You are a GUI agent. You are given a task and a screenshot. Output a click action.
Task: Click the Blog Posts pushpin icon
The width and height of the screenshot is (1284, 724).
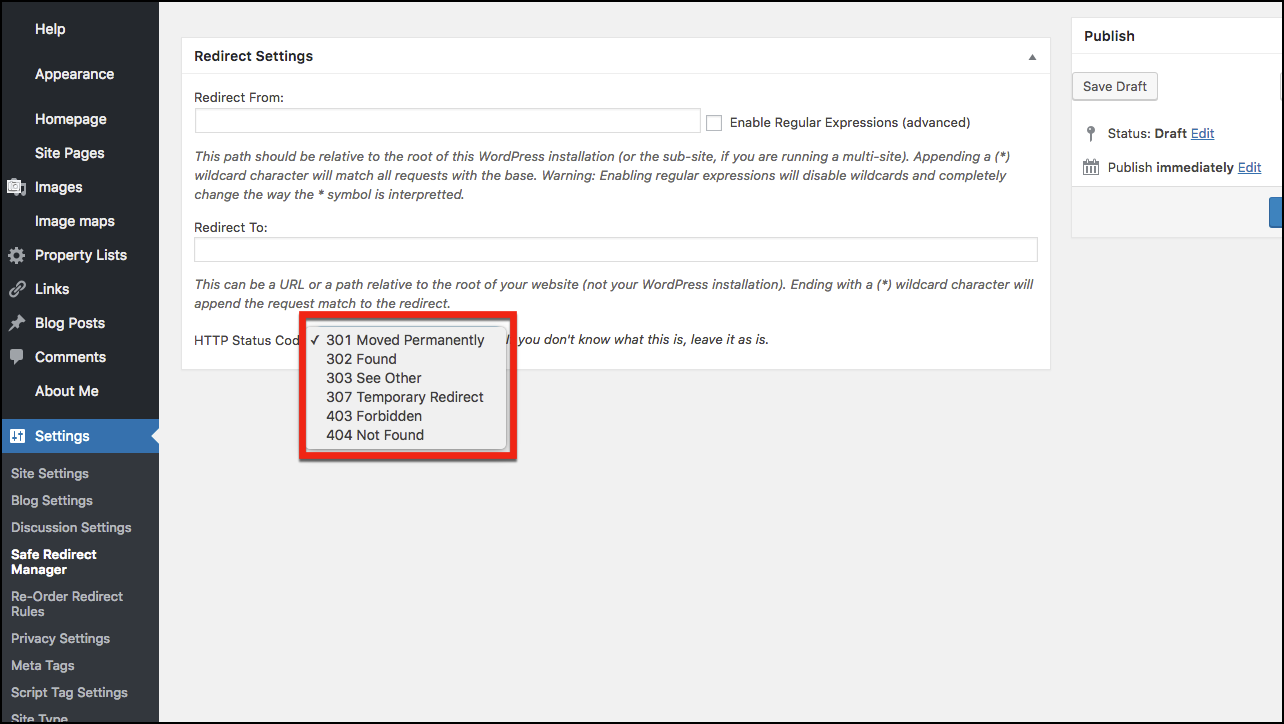16,323
